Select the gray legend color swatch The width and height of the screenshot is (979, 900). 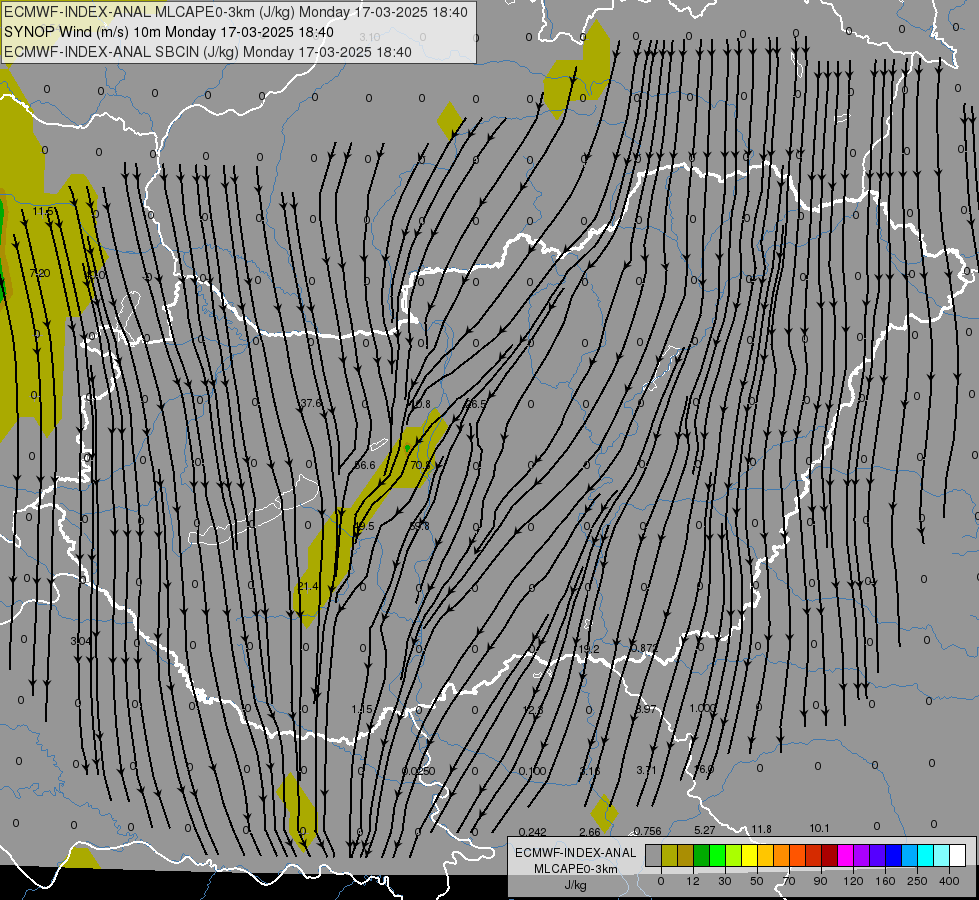click(x=653, y=855)
